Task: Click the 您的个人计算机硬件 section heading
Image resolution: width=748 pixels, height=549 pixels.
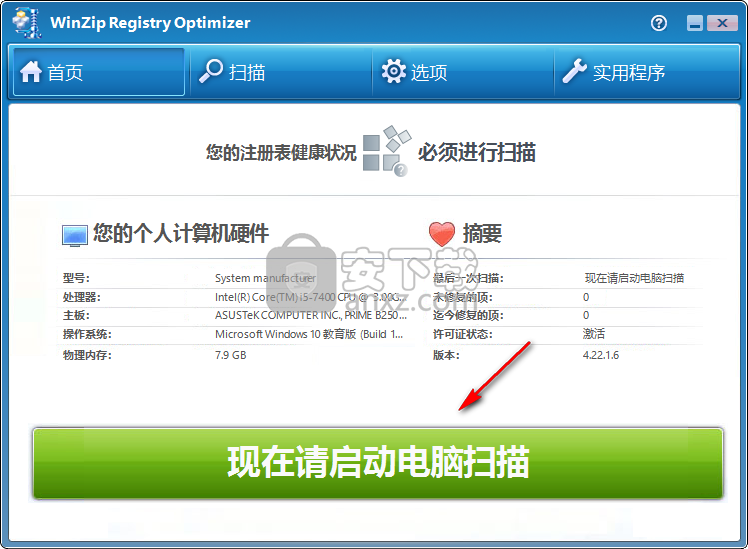Action: [x=181, y=234]
